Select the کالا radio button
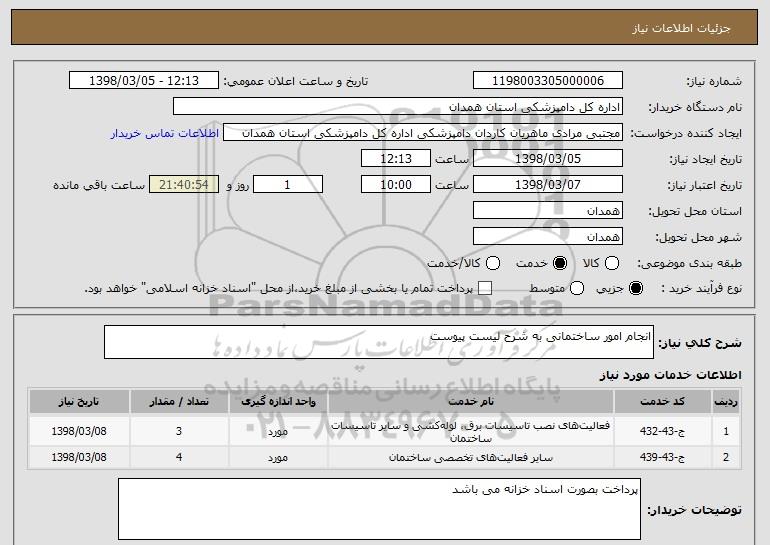 612,263
